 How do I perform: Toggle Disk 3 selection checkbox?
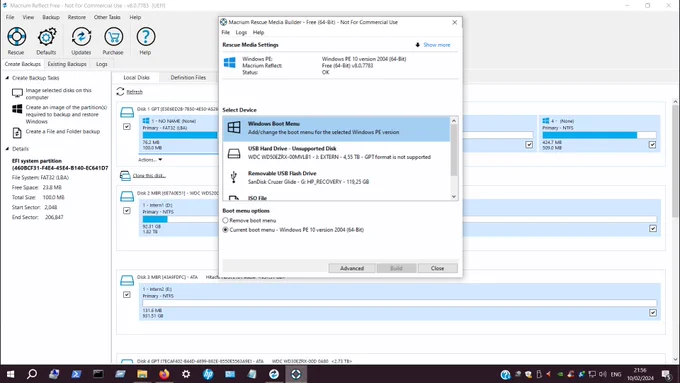pyautogui.click(x=127, y=295)
